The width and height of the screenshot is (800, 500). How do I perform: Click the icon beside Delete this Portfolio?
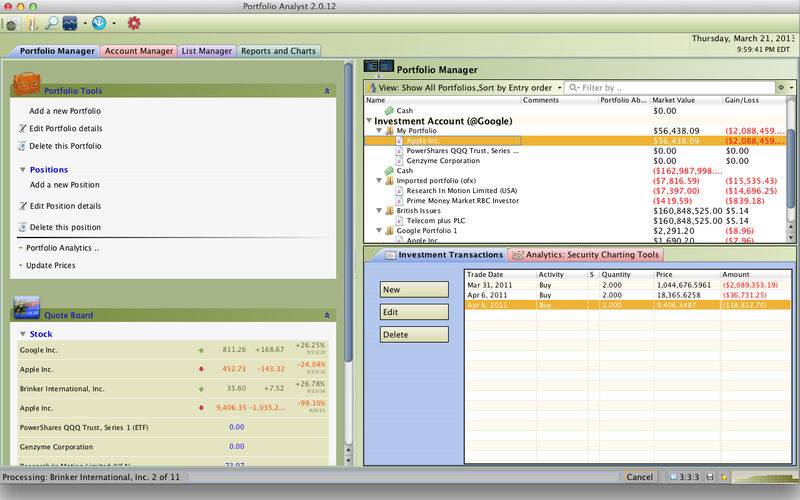22,146
